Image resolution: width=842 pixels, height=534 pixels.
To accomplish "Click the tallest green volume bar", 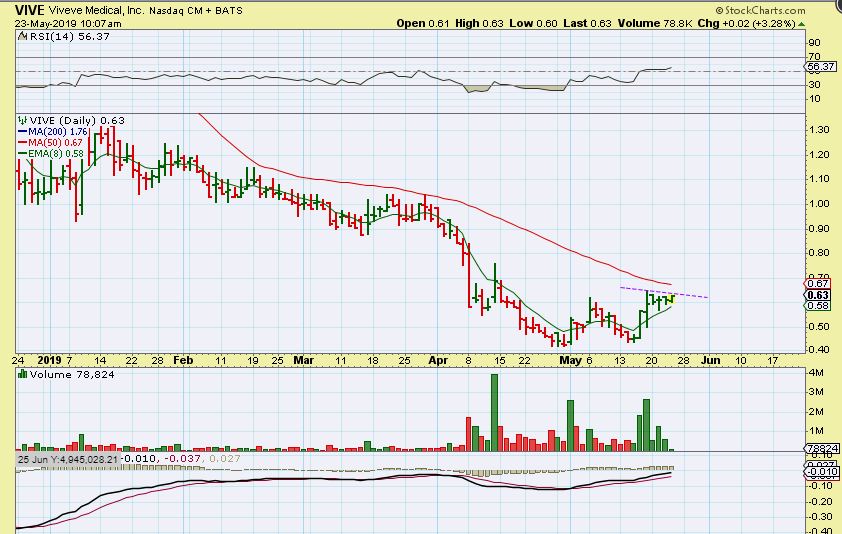I will pos(495,412).
